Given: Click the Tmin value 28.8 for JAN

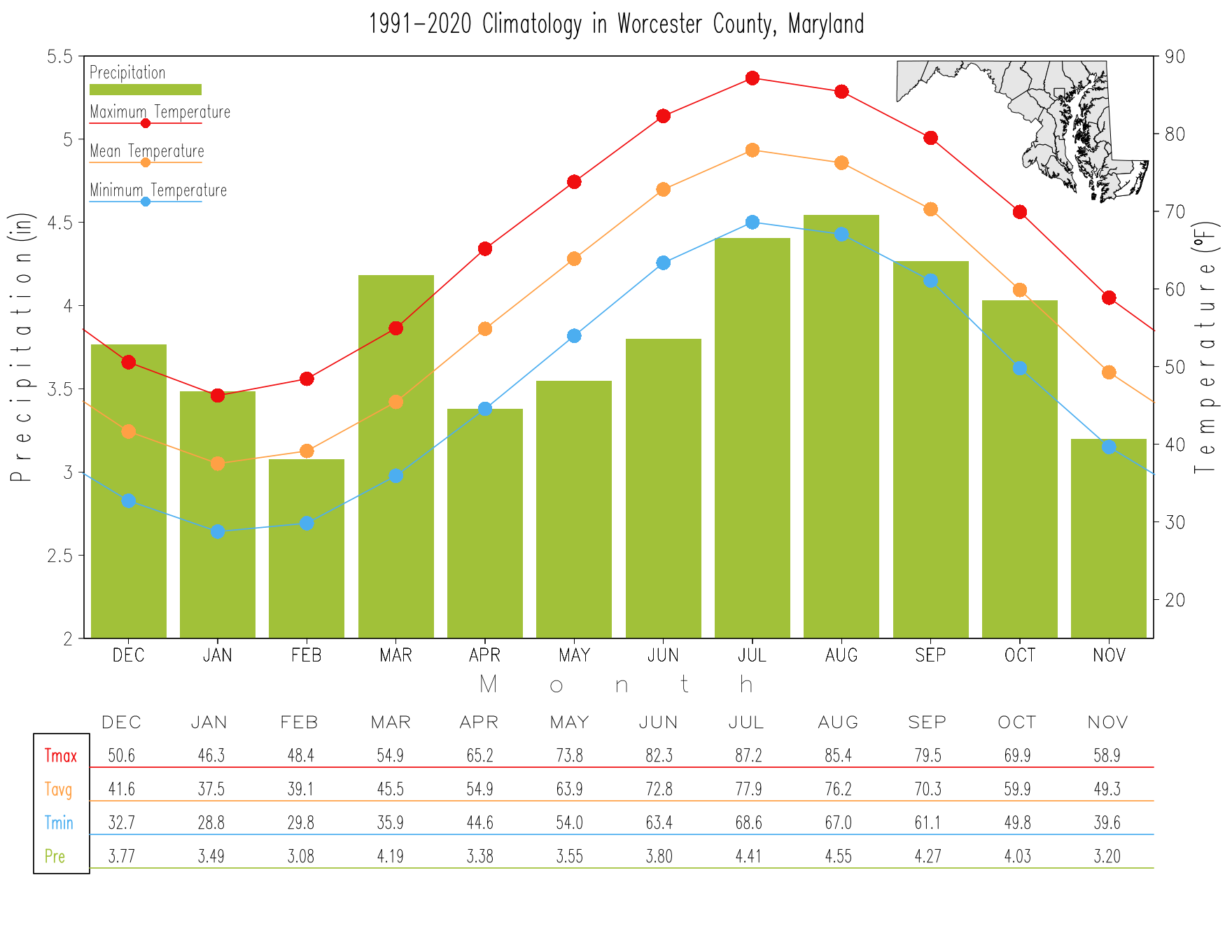Looking at the screenshot, I should click(x=211, y=822).
